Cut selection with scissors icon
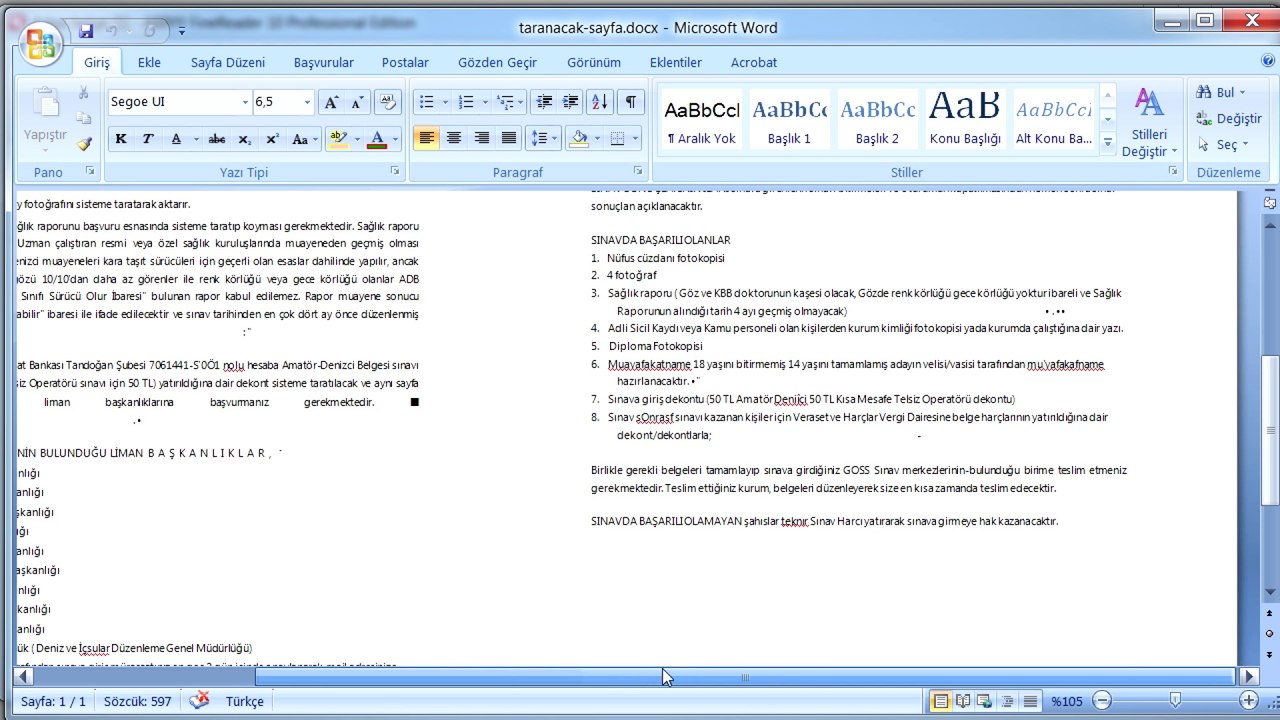 84,93
